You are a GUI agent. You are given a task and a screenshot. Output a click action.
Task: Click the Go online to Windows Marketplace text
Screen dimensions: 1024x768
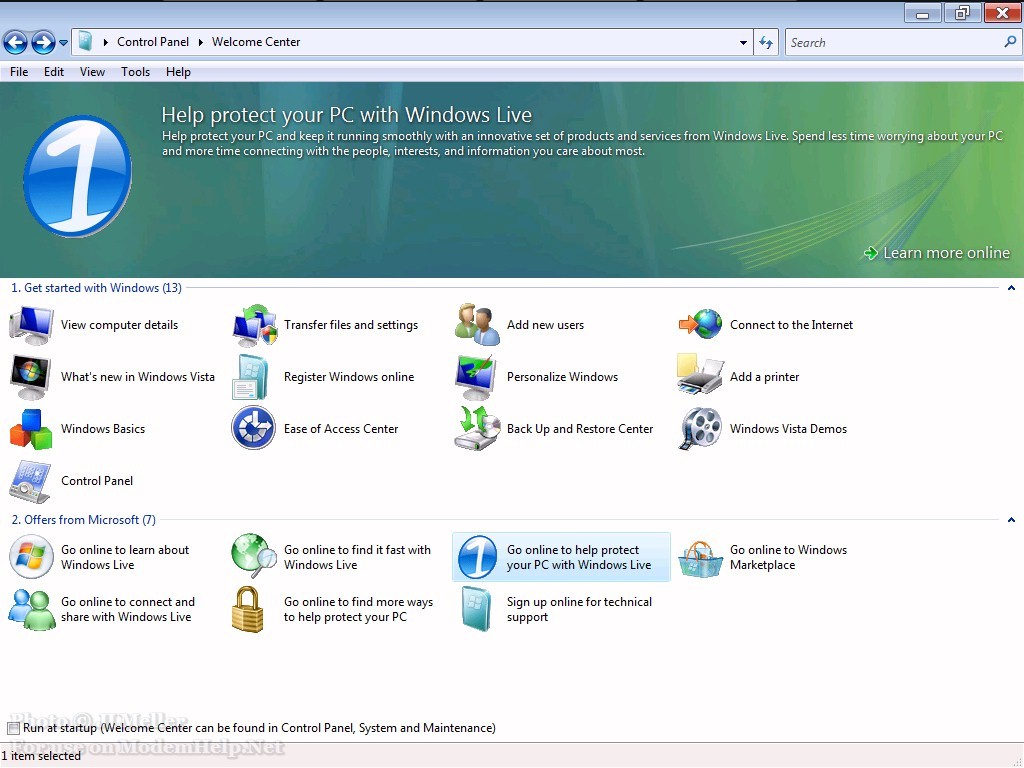[788, 557]
